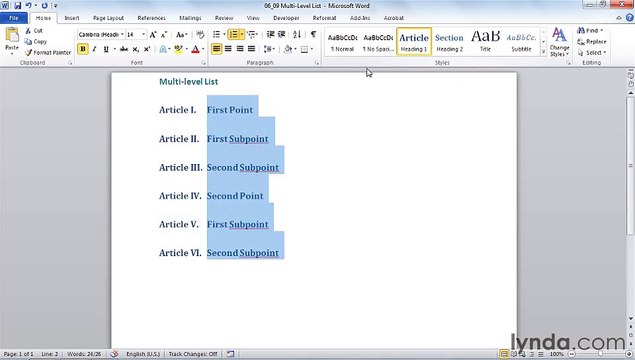Switch to the References tab
The height and width of the screenshot is (360, 635).
[151, 18]
